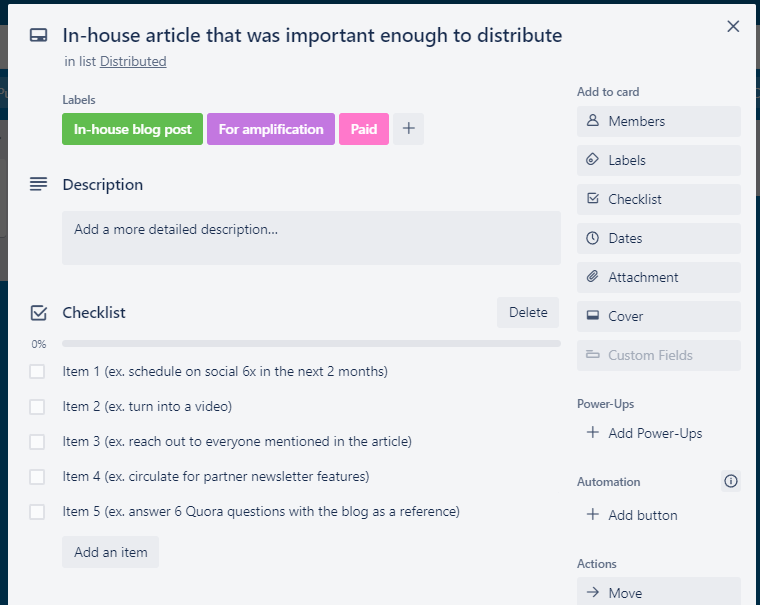Open Cover options from sidebar

click(x=659, y=317)
